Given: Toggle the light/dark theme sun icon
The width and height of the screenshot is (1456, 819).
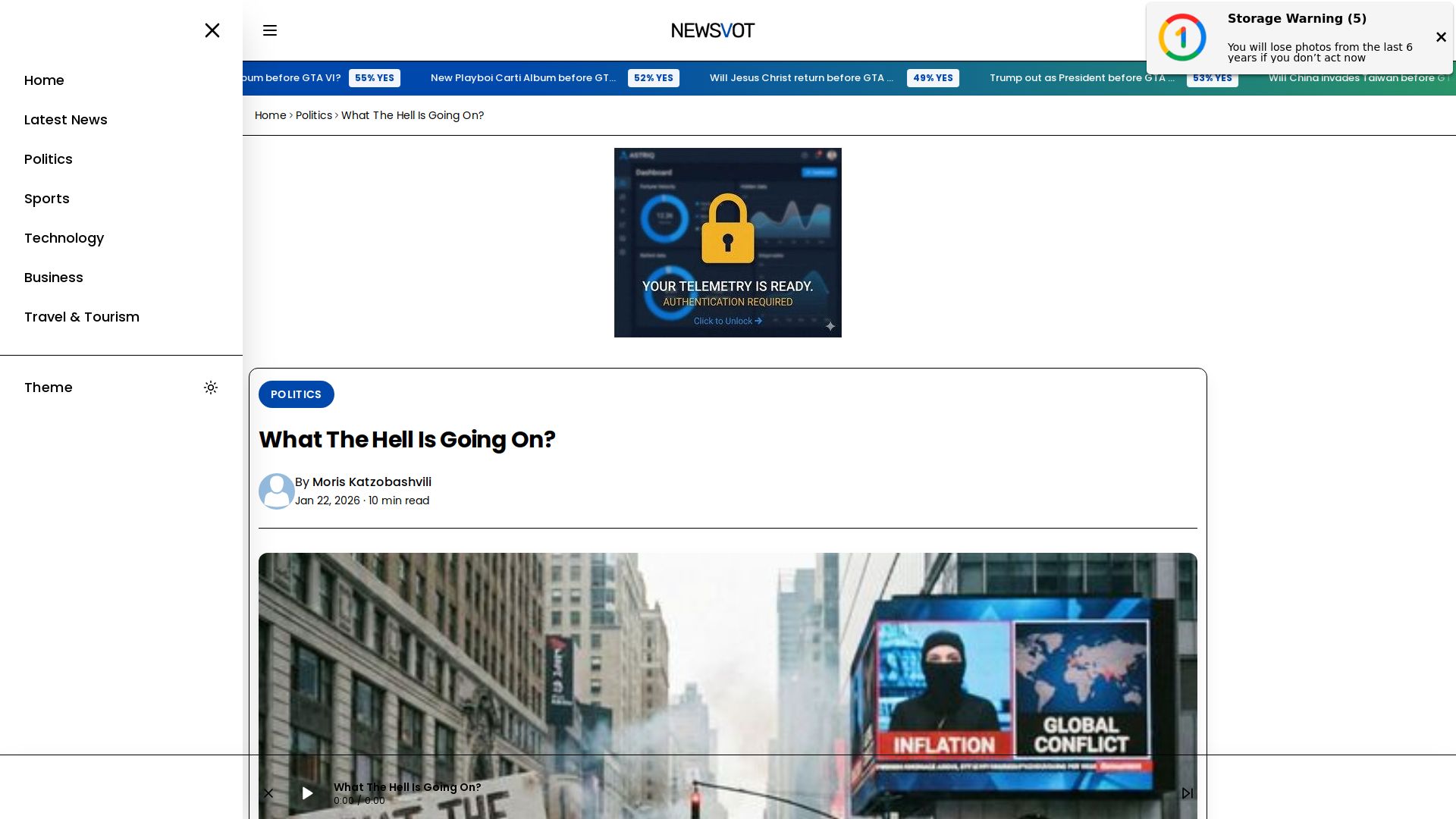Looking at the screenshot, I should click(x=211, y=388).
